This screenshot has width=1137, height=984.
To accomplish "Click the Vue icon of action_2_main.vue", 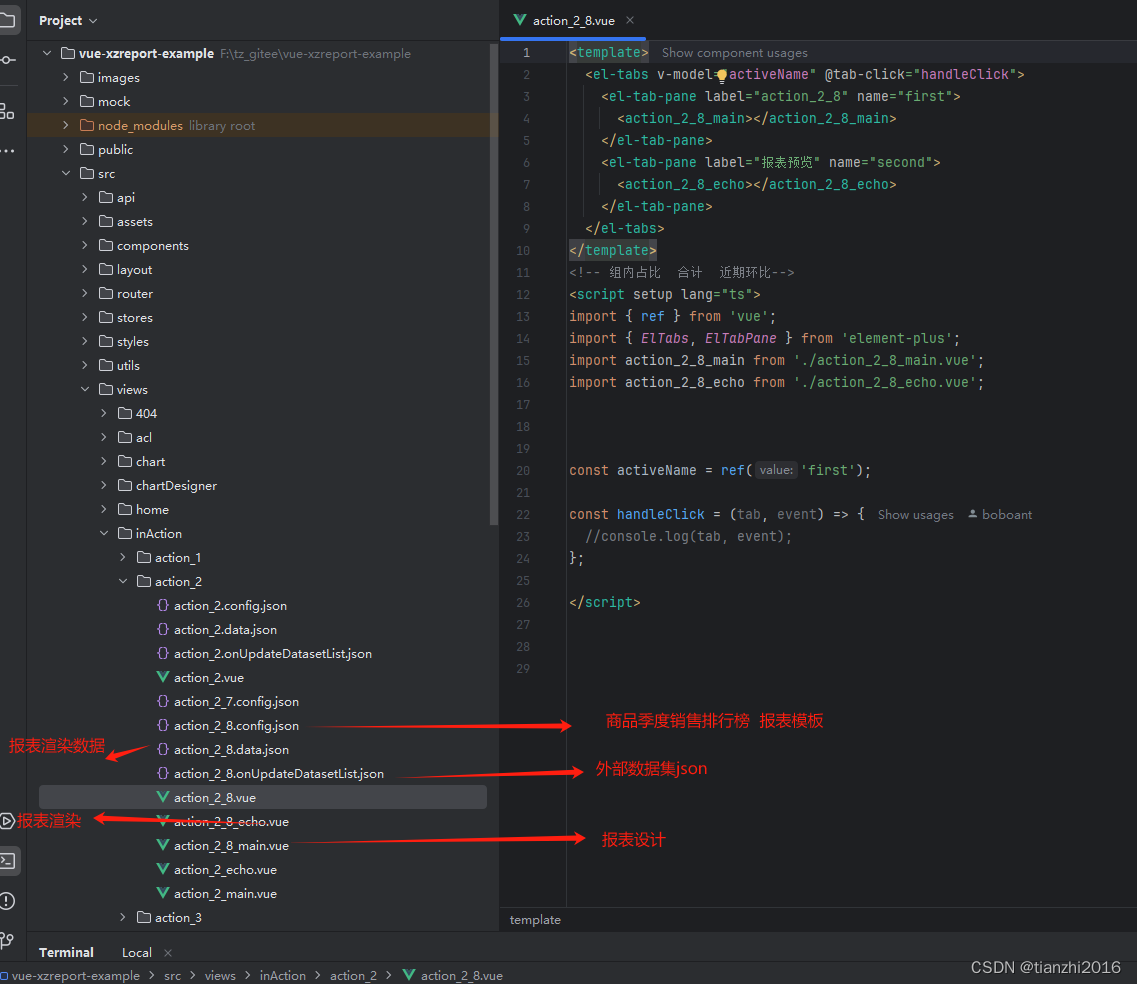I will 163,893.
